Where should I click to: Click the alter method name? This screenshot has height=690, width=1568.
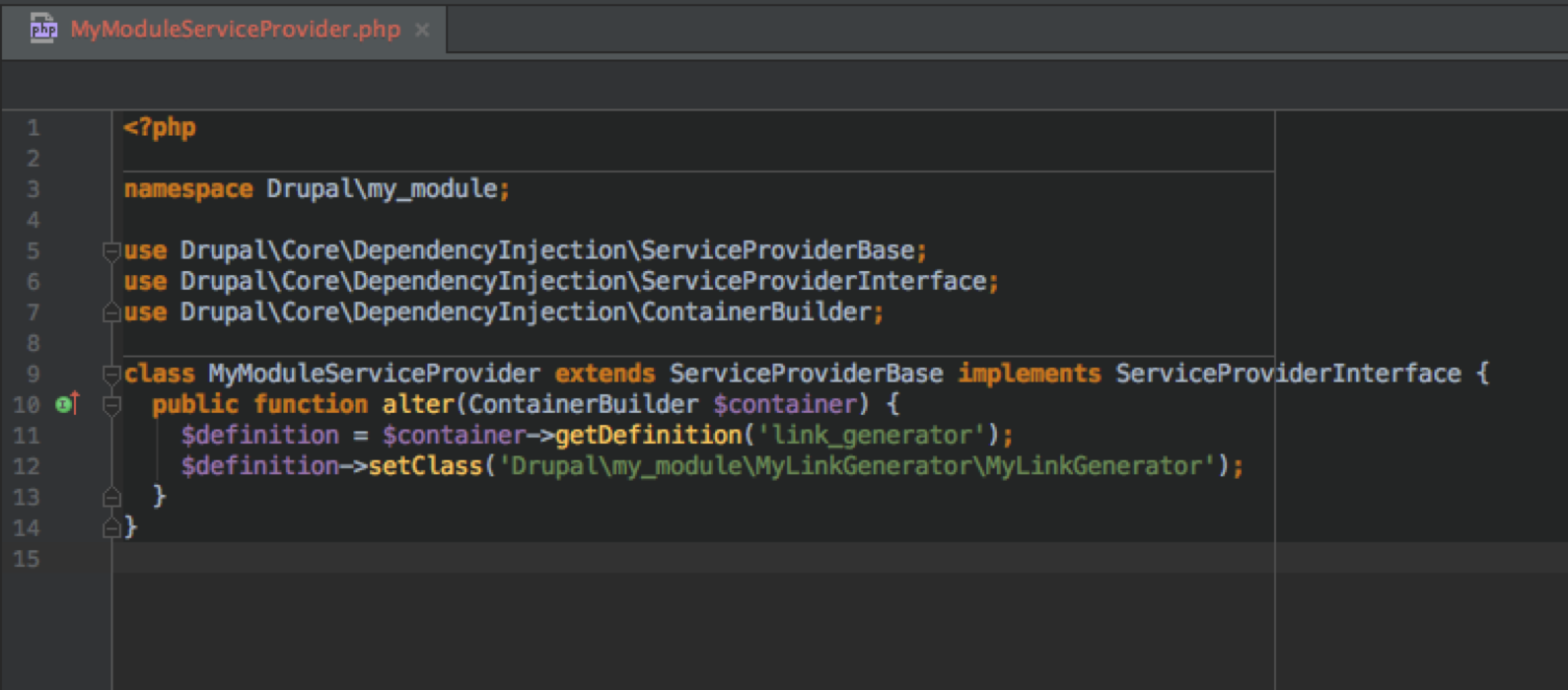click(x=418, y=404)
